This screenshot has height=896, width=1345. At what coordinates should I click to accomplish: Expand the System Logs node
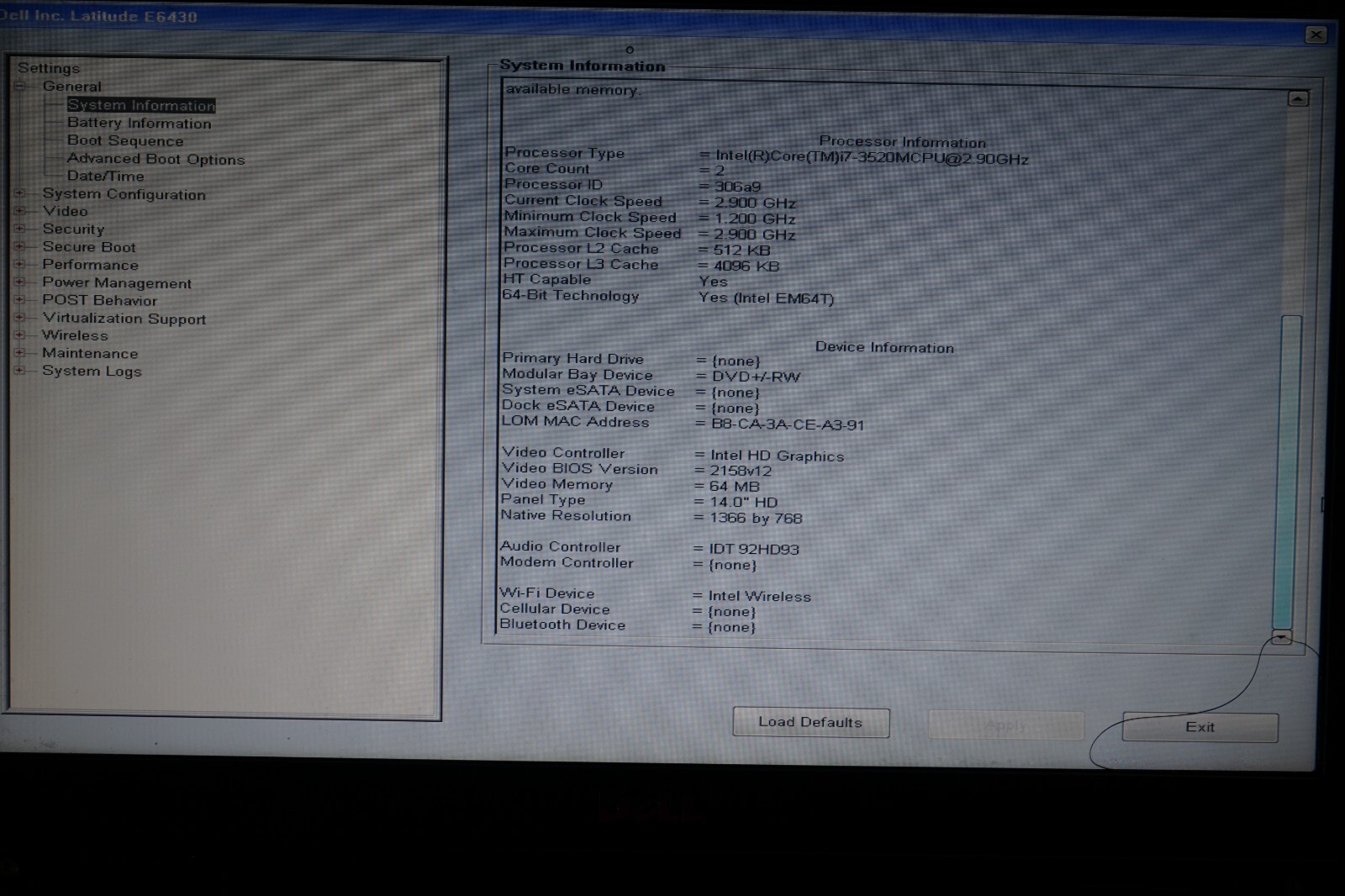20,371
